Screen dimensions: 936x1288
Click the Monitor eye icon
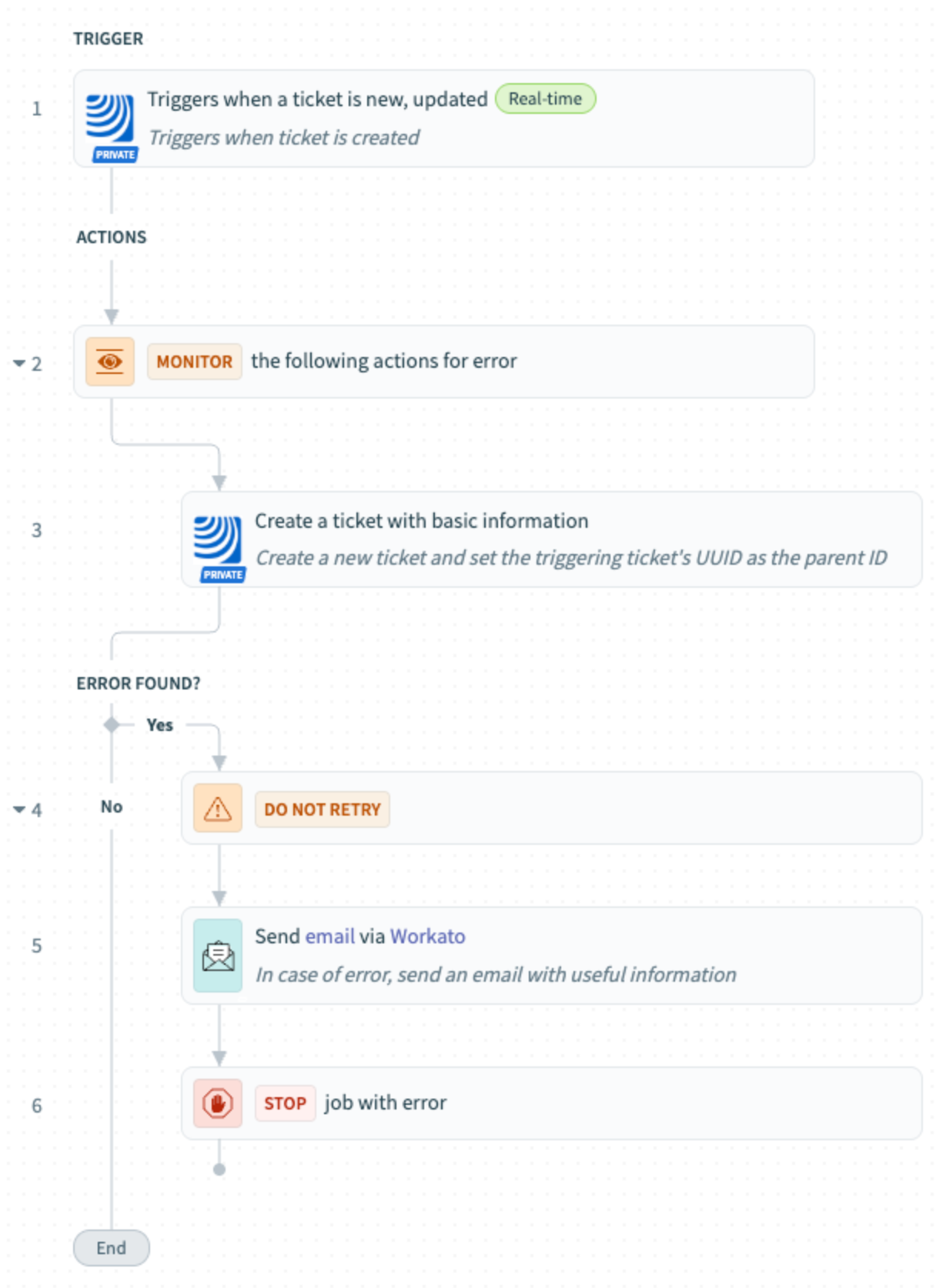[110, 362]
